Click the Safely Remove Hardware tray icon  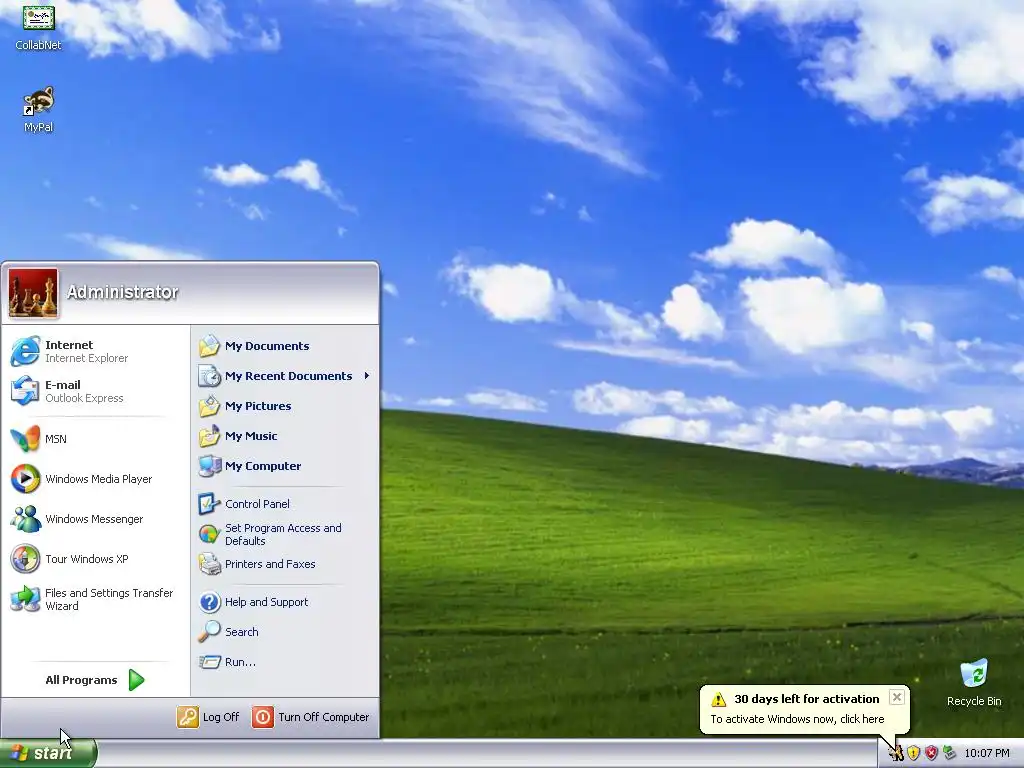[x=949, y=754]
